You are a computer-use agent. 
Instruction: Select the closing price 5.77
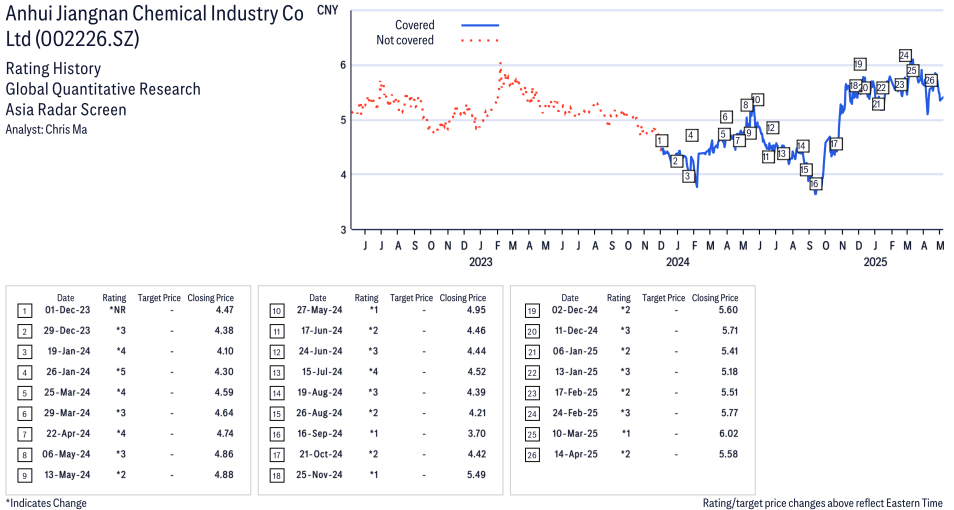click(x=729, y=413)
